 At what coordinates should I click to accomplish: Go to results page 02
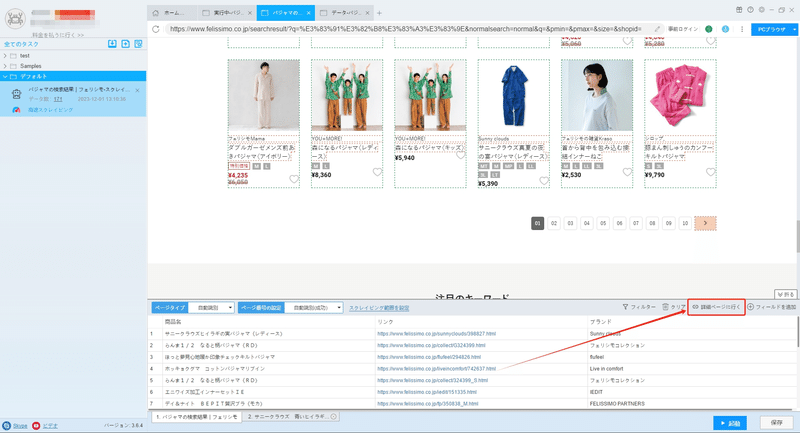coord(554,223)
